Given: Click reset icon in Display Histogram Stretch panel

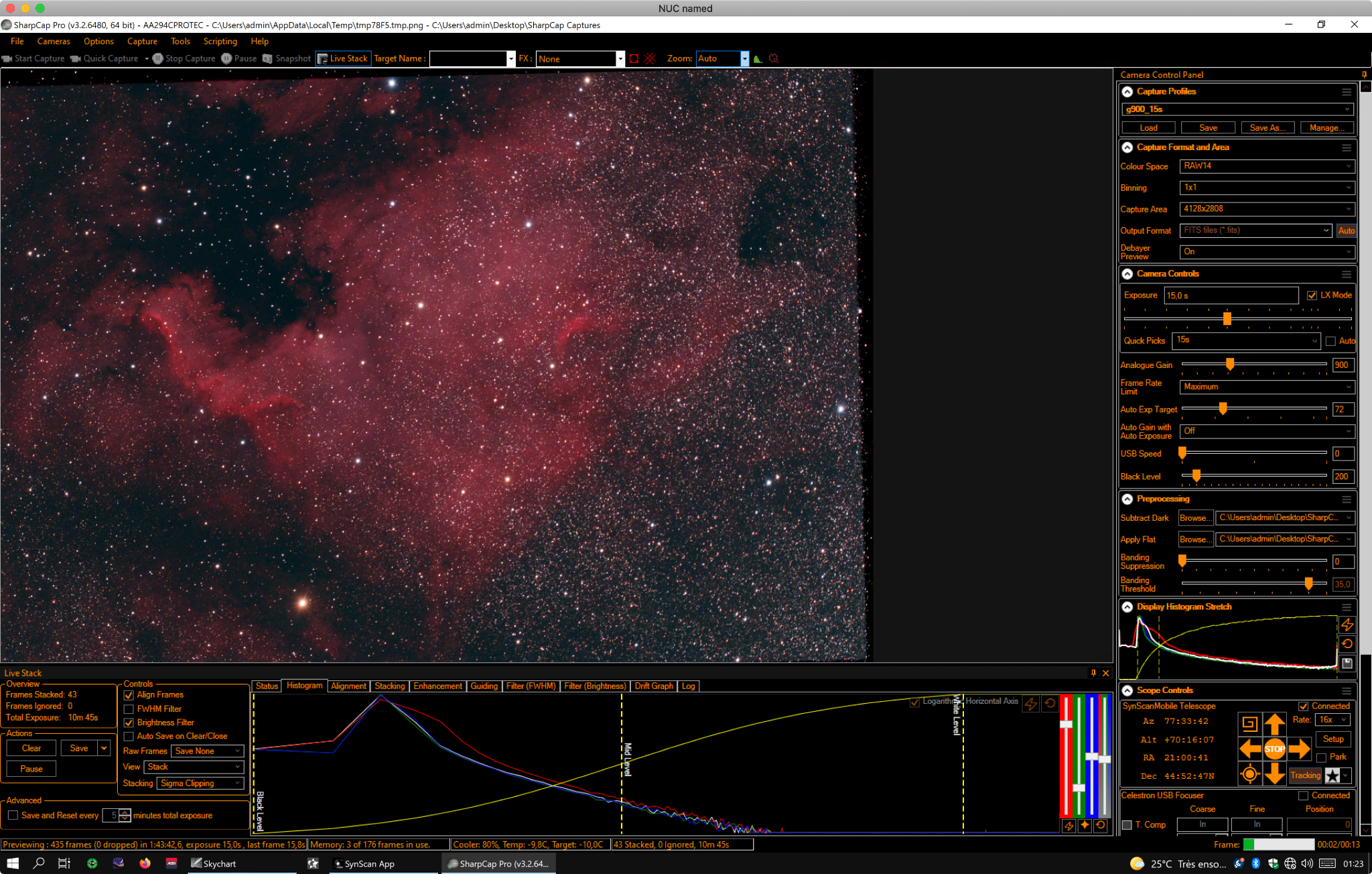Looking at the screenshot, I should coord(1347,644).
